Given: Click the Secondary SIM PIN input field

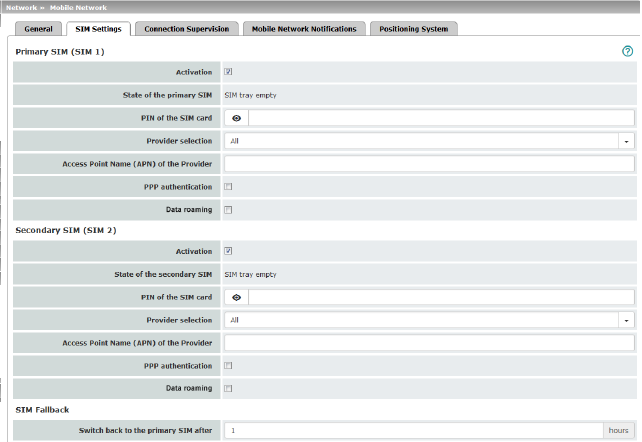Looking at the screenshot, I should [x=441, y=298].
